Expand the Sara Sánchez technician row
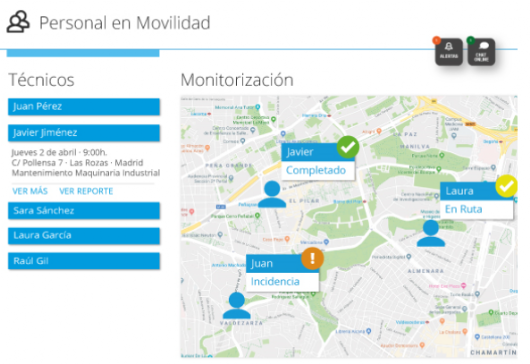Screen dimensions: 530x364 (x=84, y=211)
